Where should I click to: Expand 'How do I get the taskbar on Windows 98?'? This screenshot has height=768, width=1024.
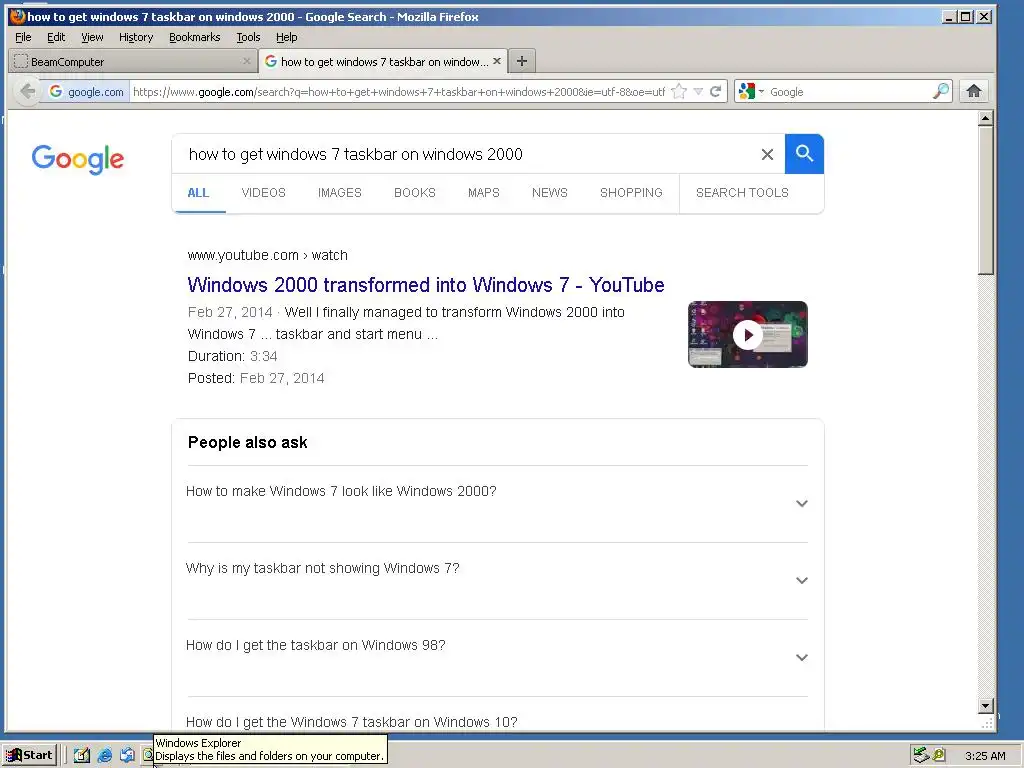pos(498,658)
